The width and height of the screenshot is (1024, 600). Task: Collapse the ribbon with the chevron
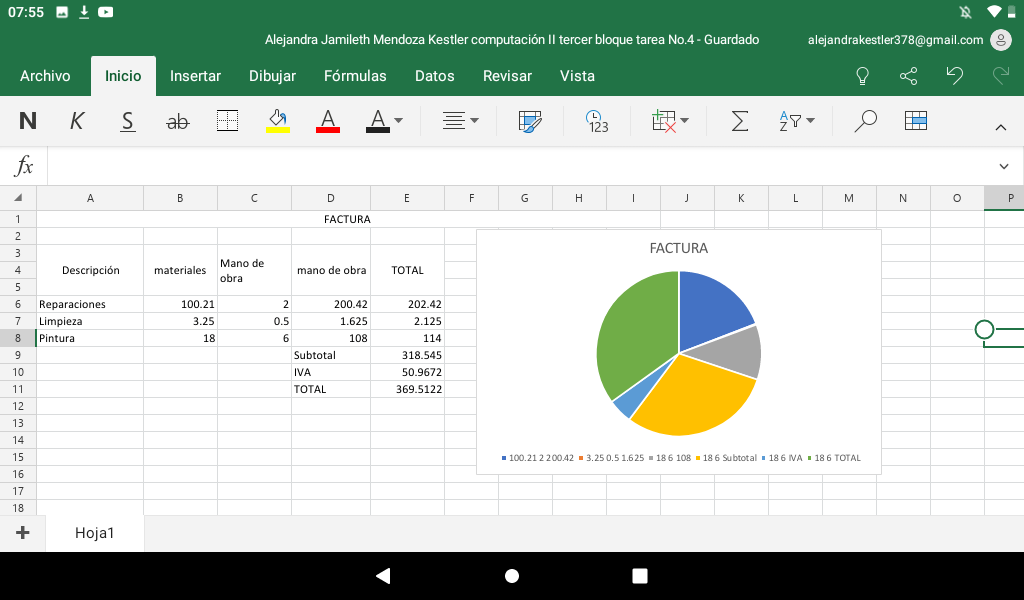[1000, 128]
